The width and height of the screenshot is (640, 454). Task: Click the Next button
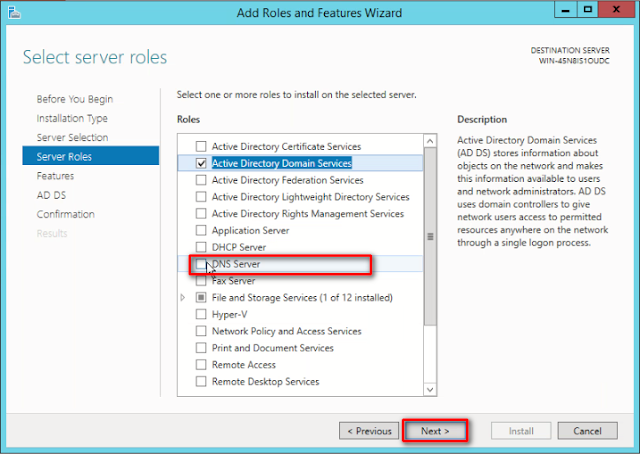435,431
